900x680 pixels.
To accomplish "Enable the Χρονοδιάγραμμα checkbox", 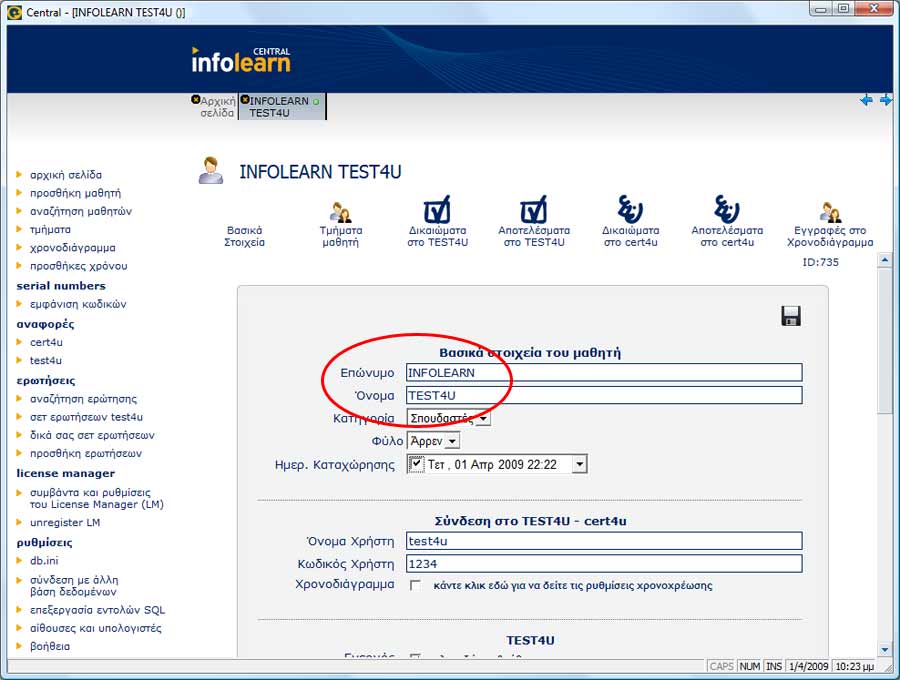I will point(415,585).
